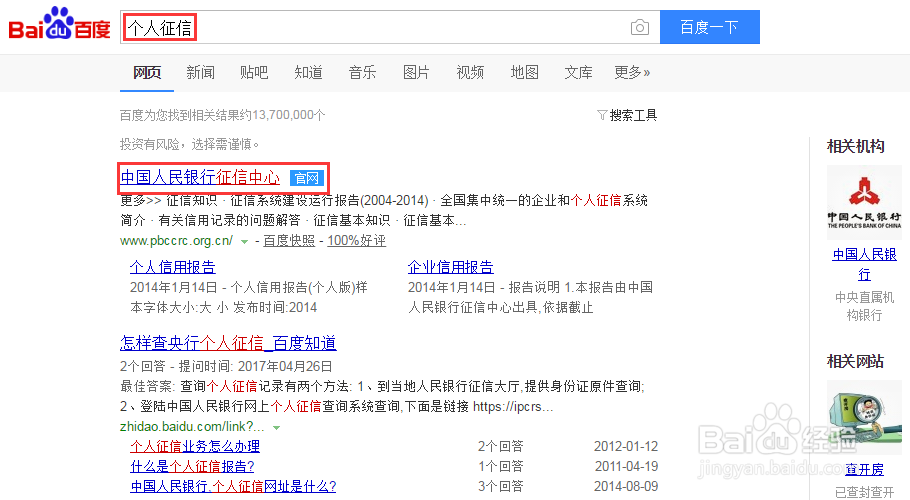
Task: Click the 2012-01-12 date entry
Action: [626, 446]
